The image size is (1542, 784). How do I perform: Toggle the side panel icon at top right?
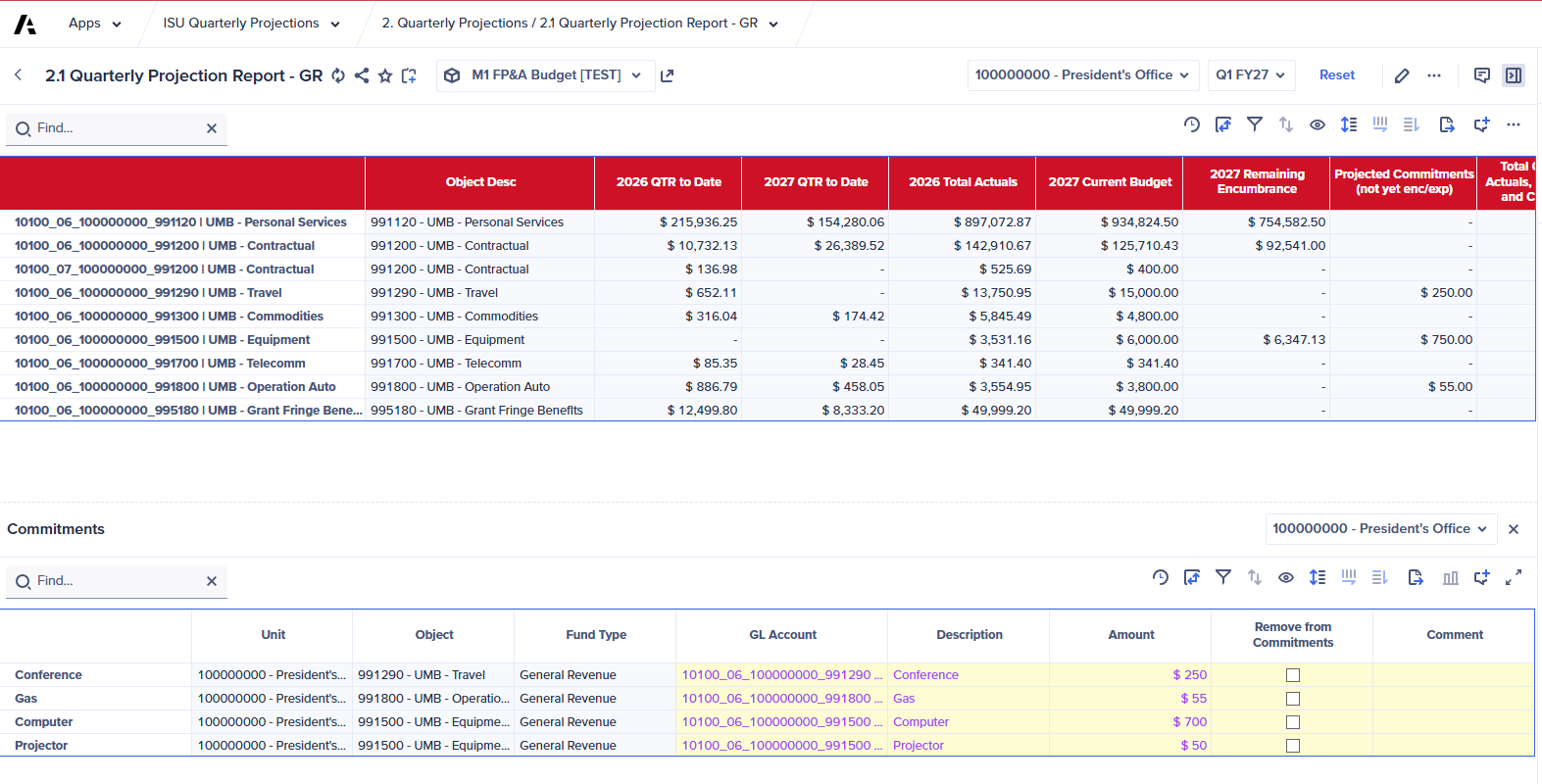click(x=1514, y=75)
